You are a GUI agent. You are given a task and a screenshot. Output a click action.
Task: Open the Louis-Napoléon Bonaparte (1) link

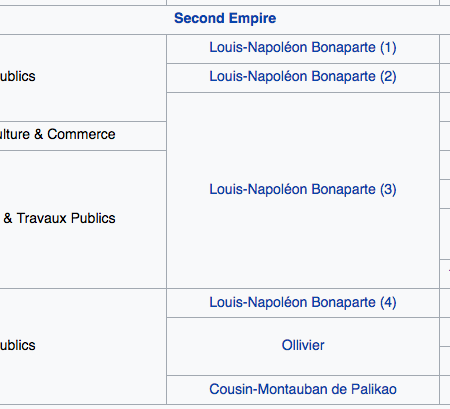click(303, 48)
